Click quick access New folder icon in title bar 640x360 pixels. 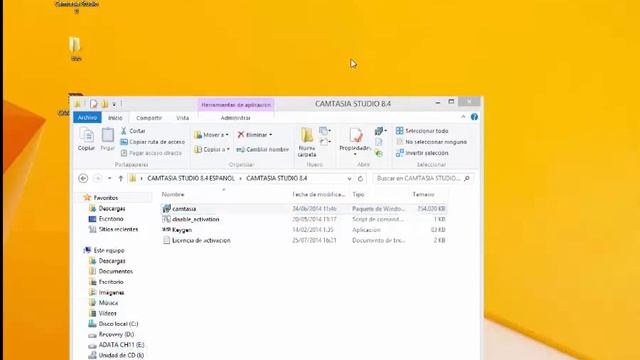[105, 104]
